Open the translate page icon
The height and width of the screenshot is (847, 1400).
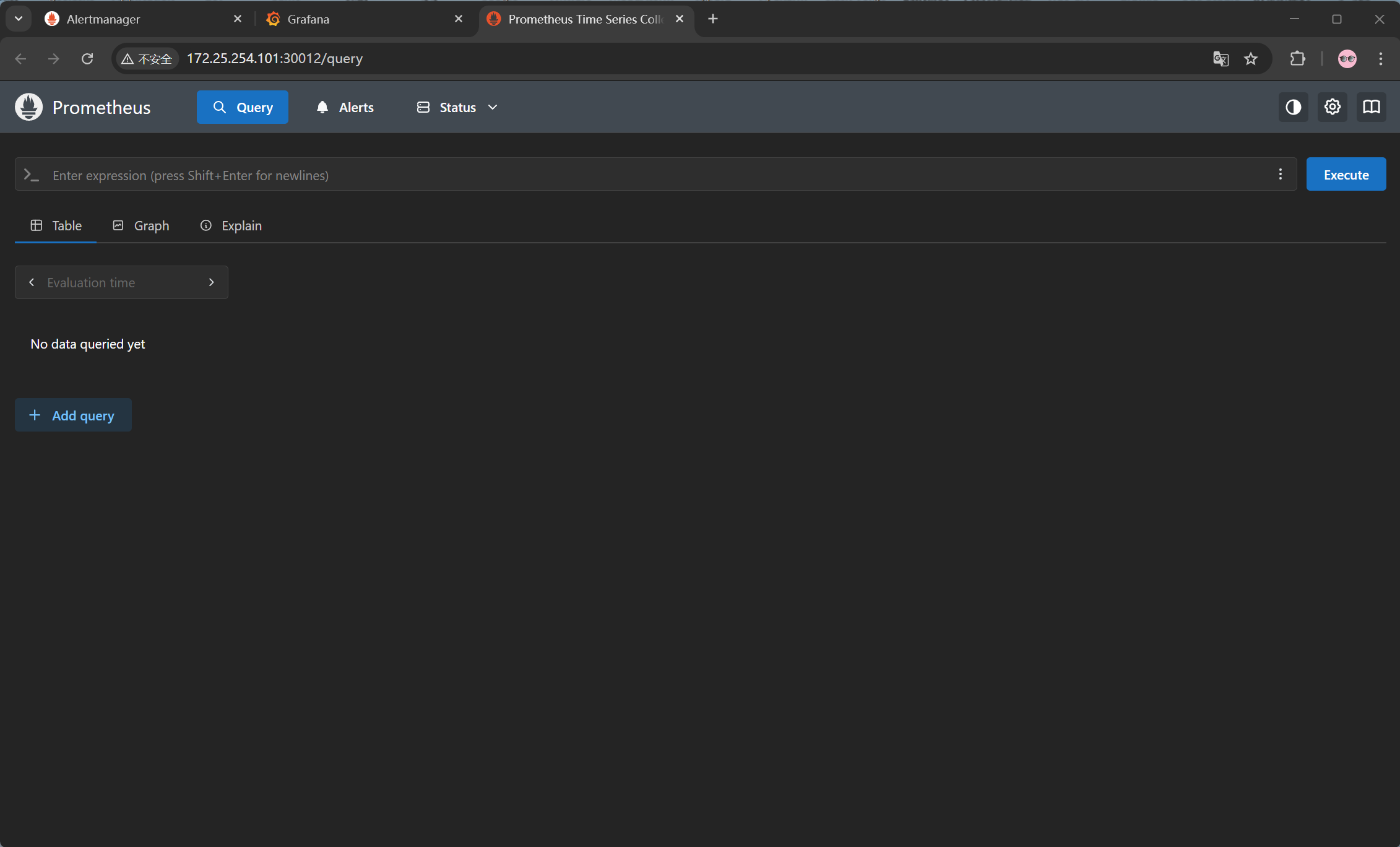[x=1221, y=59]
